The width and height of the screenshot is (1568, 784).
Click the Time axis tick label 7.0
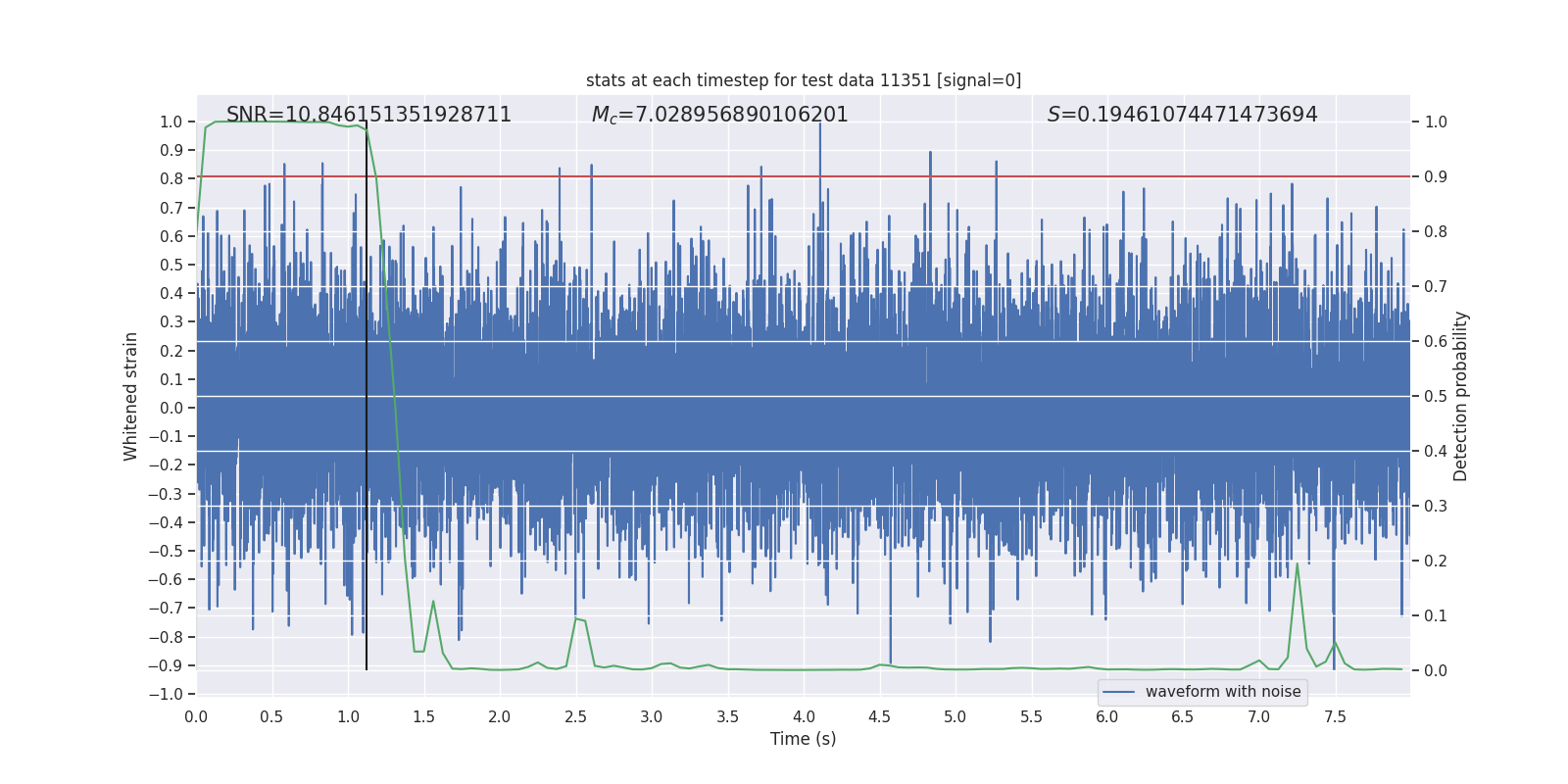[x=1259, y=716]
